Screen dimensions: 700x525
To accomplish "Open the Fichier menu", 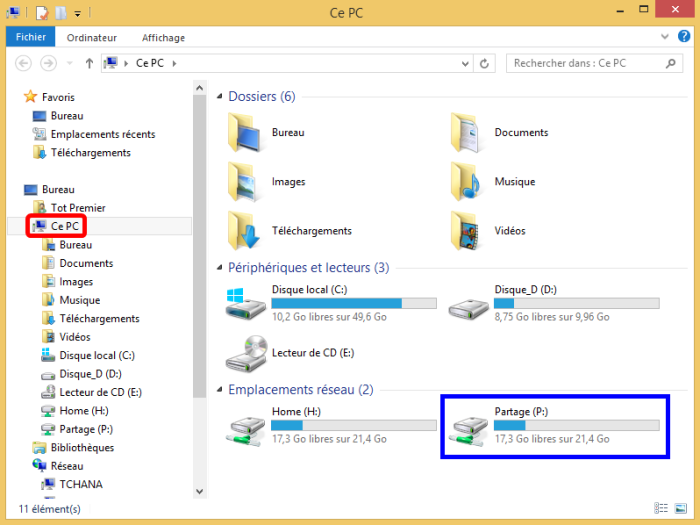I will 30,37.
